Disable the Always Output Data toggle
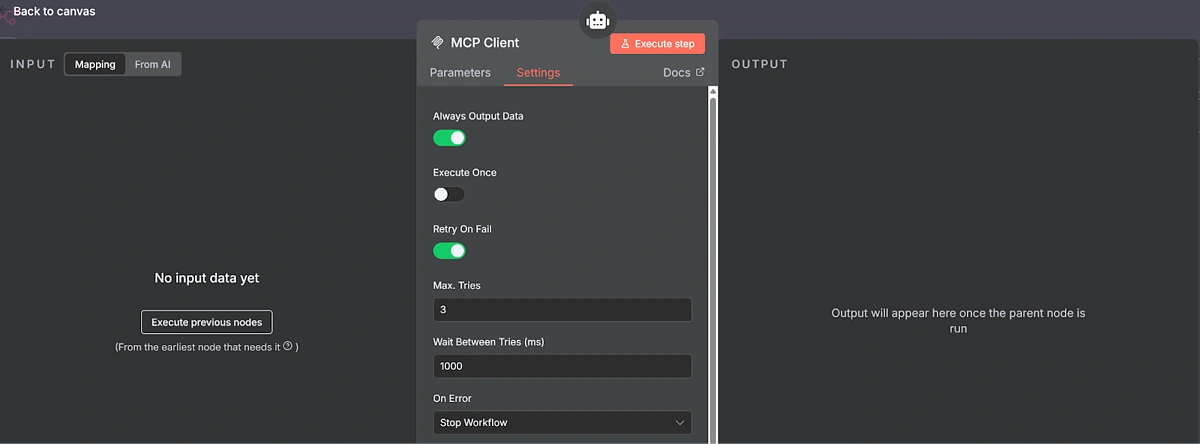 (x=449, y=138)
